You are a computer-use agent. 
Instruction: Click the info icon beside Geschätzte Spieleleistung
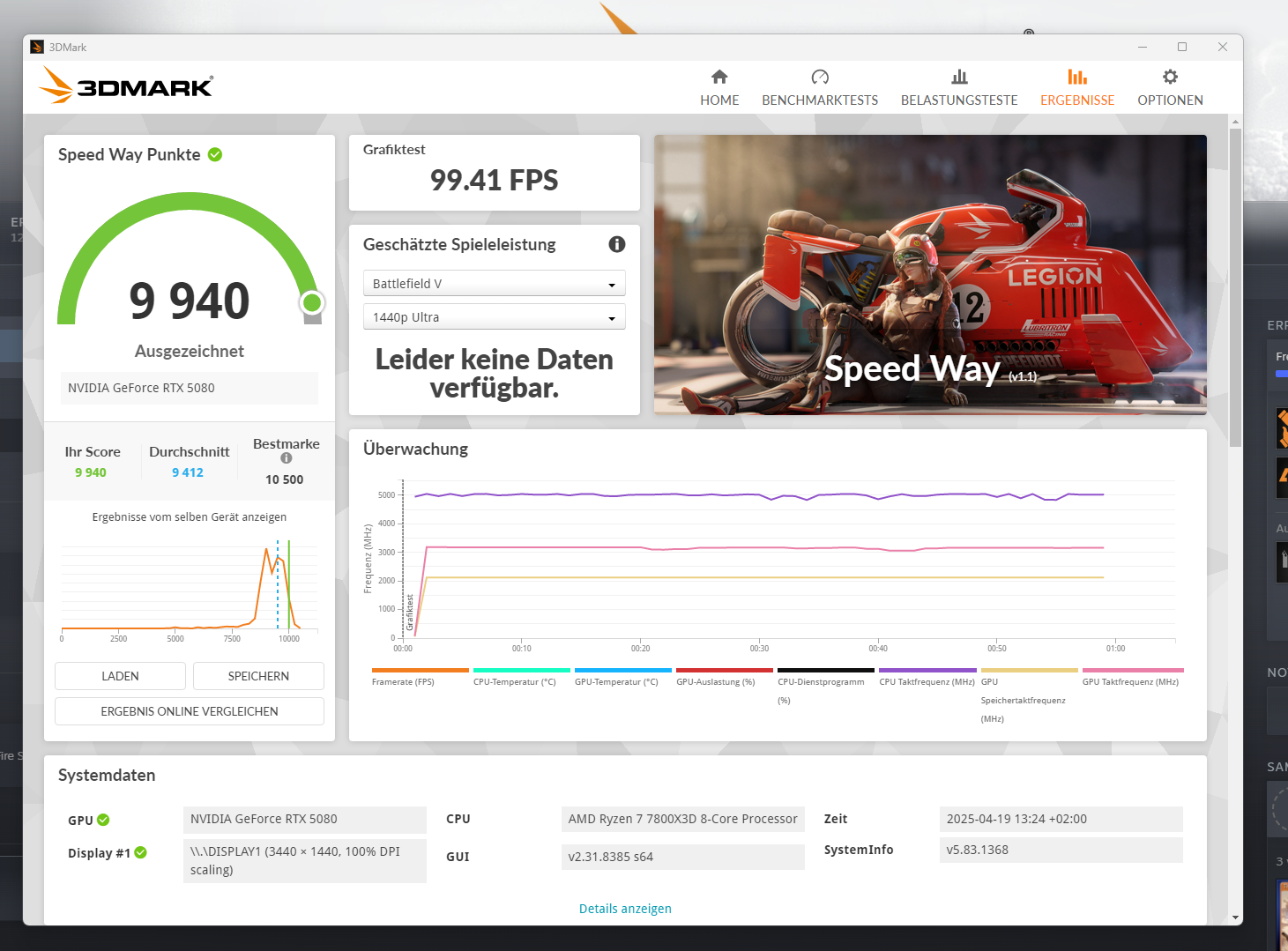pyautogui.click(x=616, y=244)
